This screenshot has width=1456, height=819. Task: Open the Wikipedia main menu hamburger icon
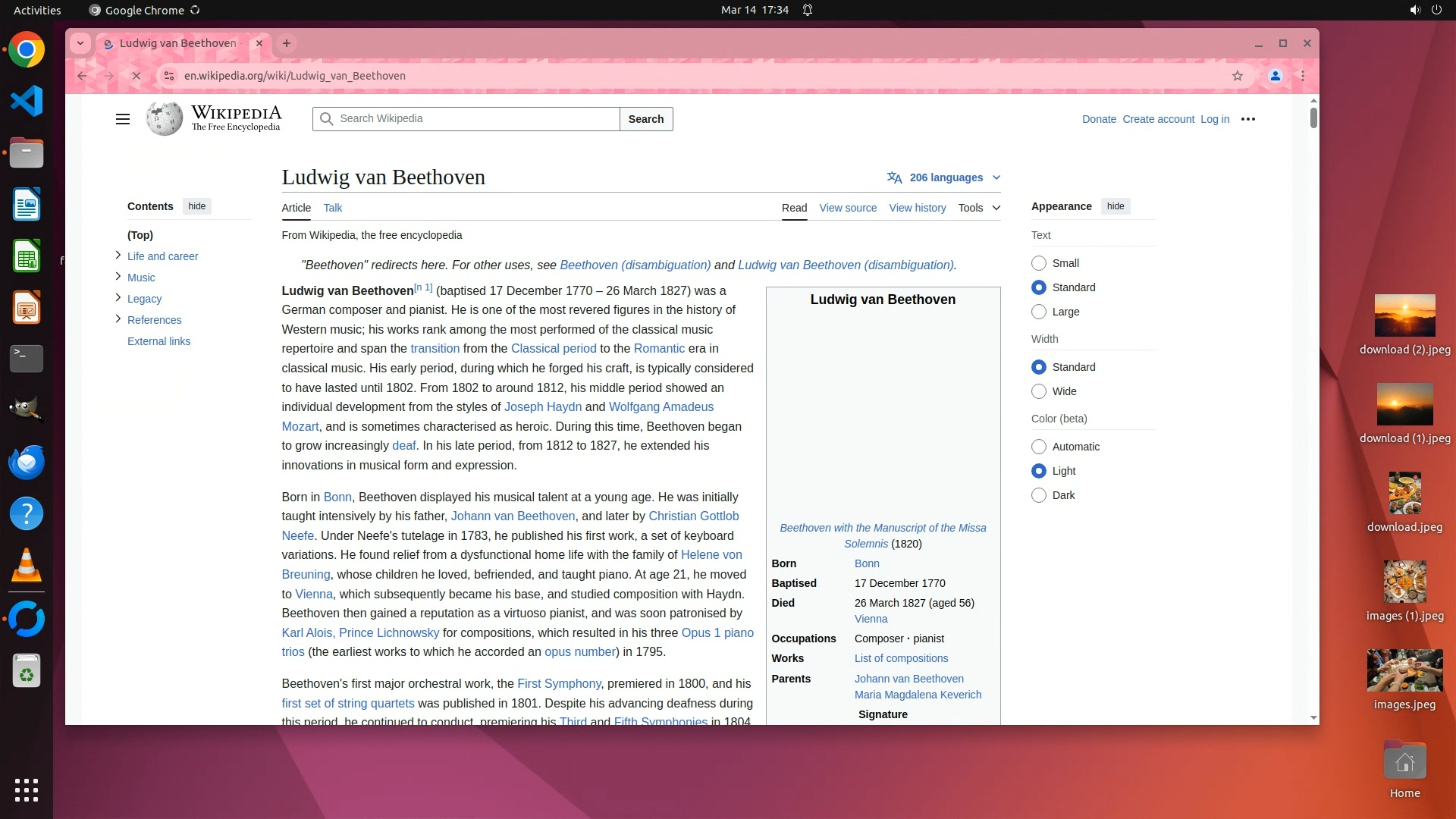pos(122,119)
